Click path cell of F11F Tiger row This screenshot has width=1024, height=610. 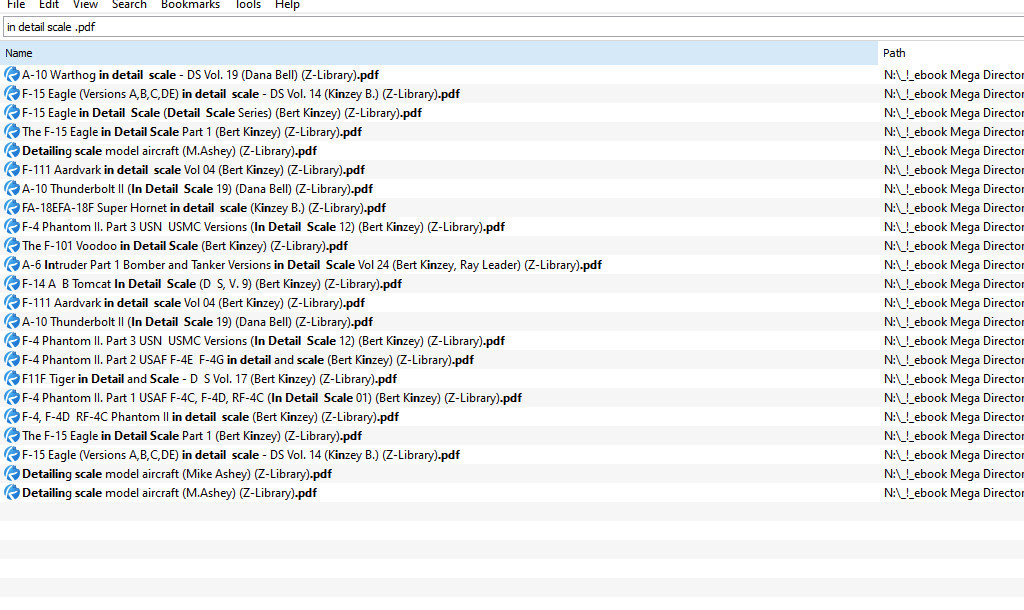(953, 378)
